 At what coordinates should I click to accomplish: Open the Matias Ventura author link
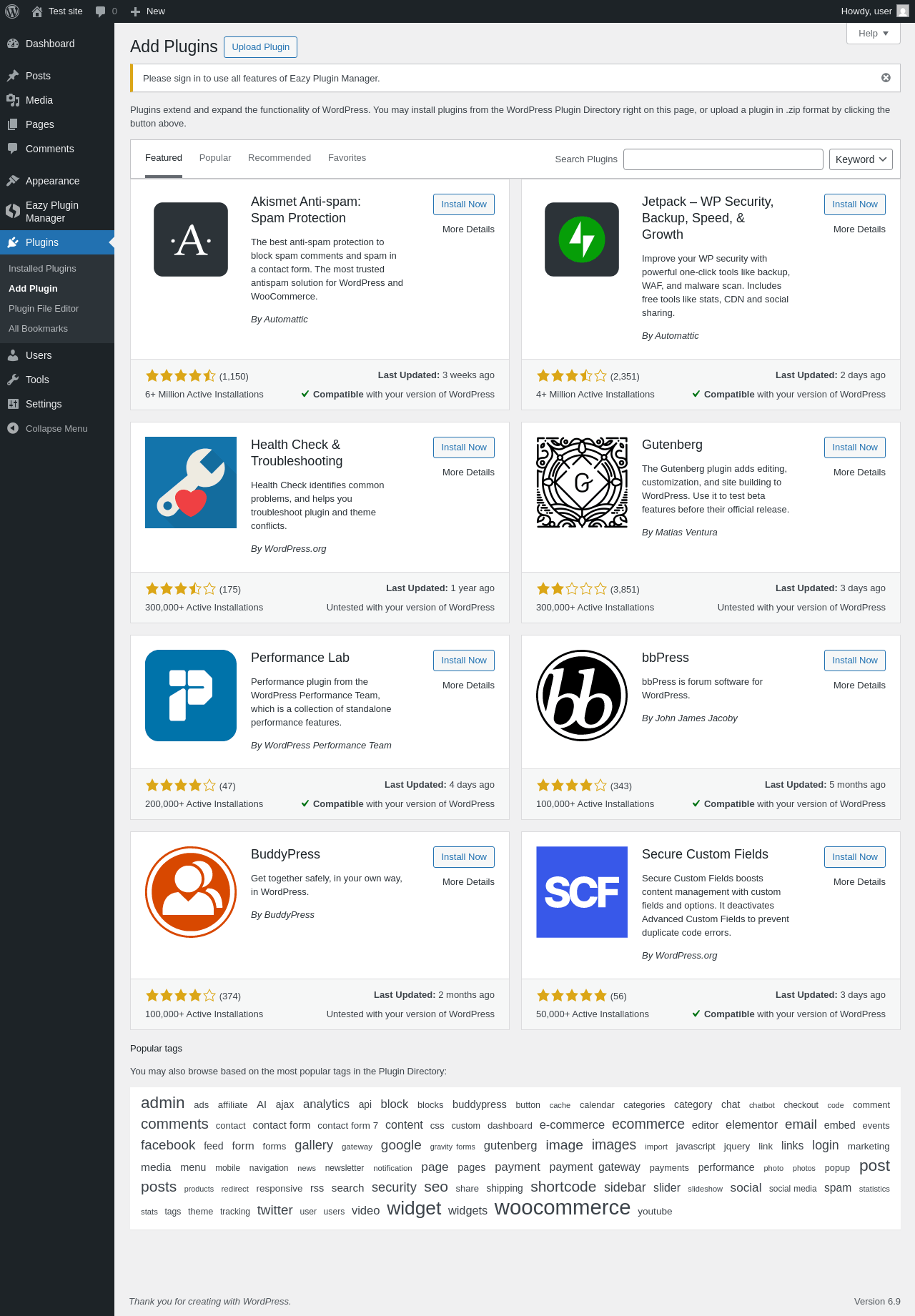pos(686,533)
